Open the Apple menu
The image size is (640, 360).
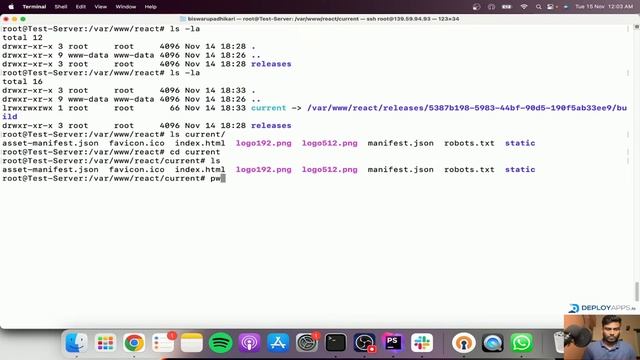pos(11,7)
